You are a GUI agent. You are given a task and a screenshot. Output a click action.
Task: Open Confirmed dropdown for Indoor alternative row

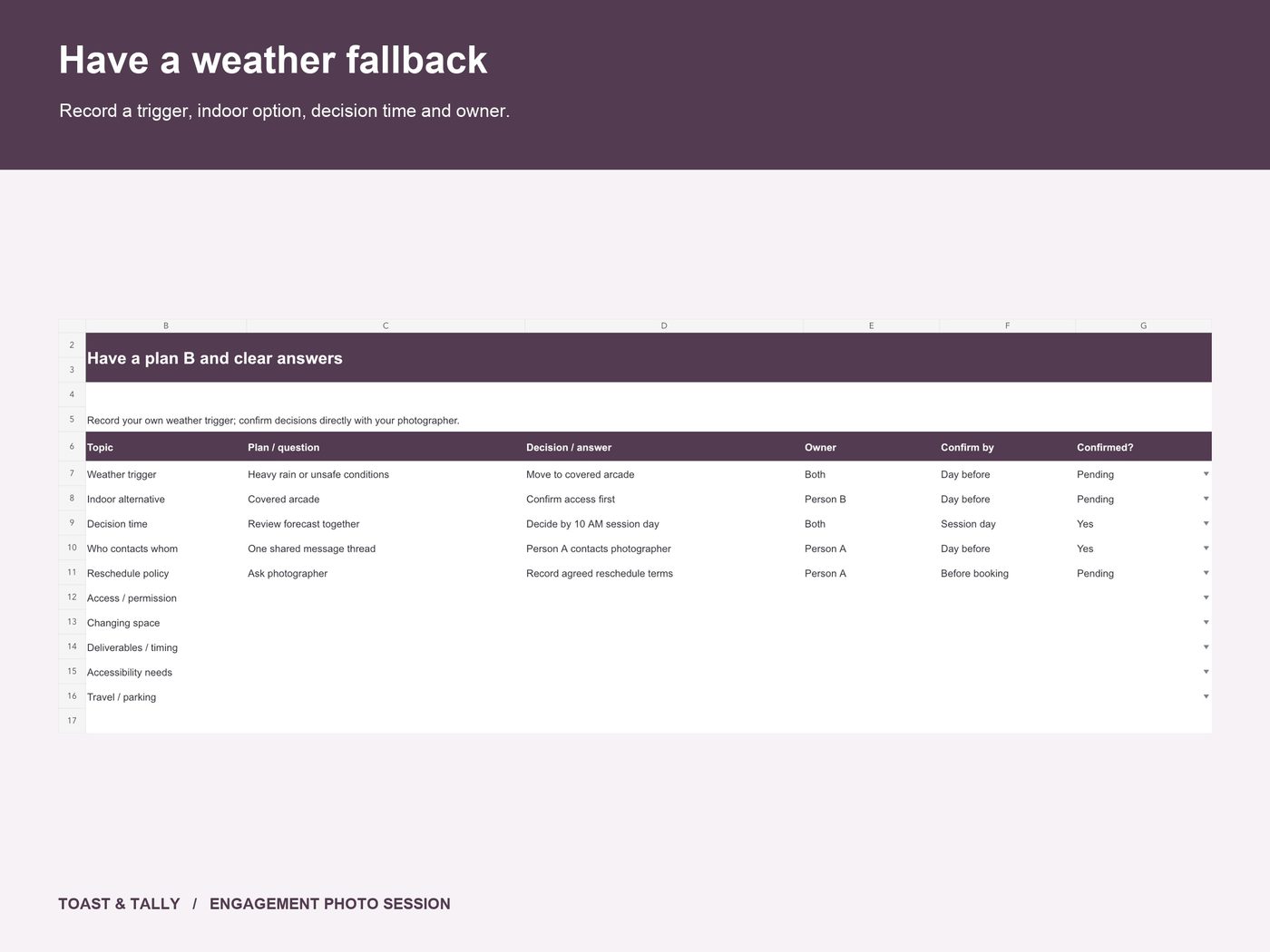1206,499
